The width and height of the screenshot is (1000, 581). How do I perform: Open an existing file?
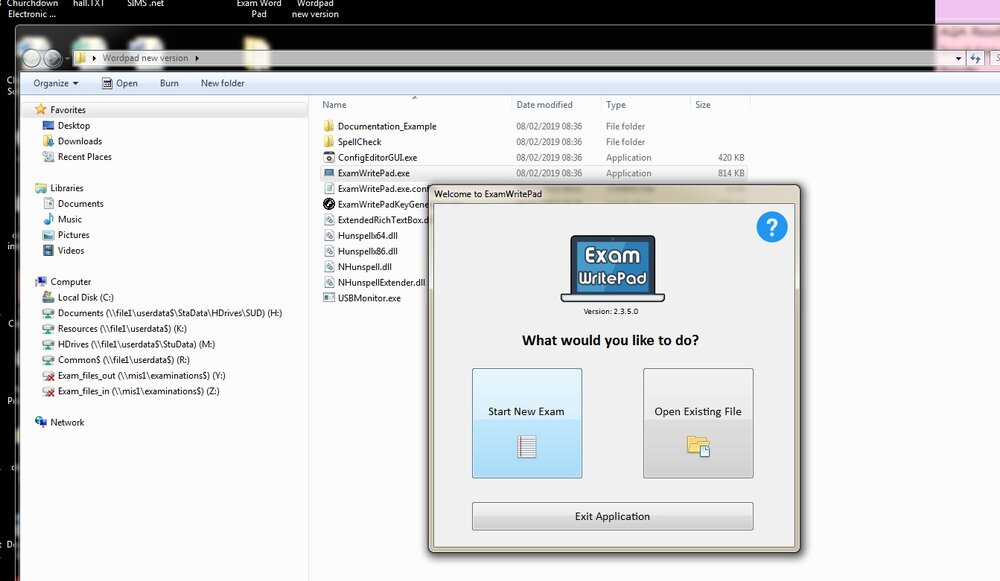[x=698, y=423]
